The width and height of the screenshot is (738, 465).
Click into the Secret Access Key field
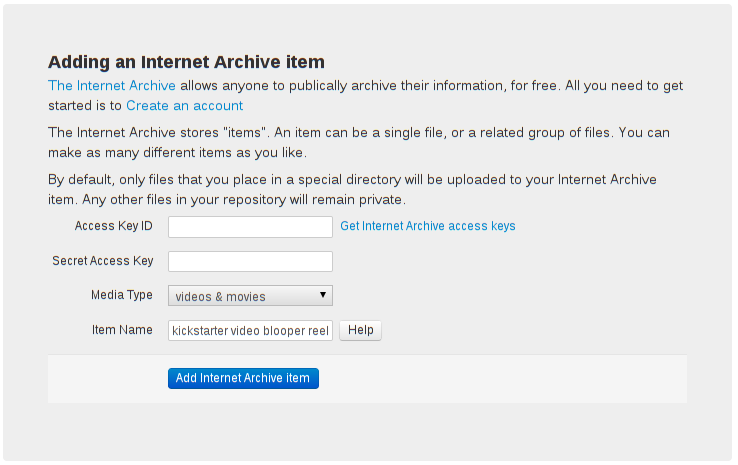(250, 261)
